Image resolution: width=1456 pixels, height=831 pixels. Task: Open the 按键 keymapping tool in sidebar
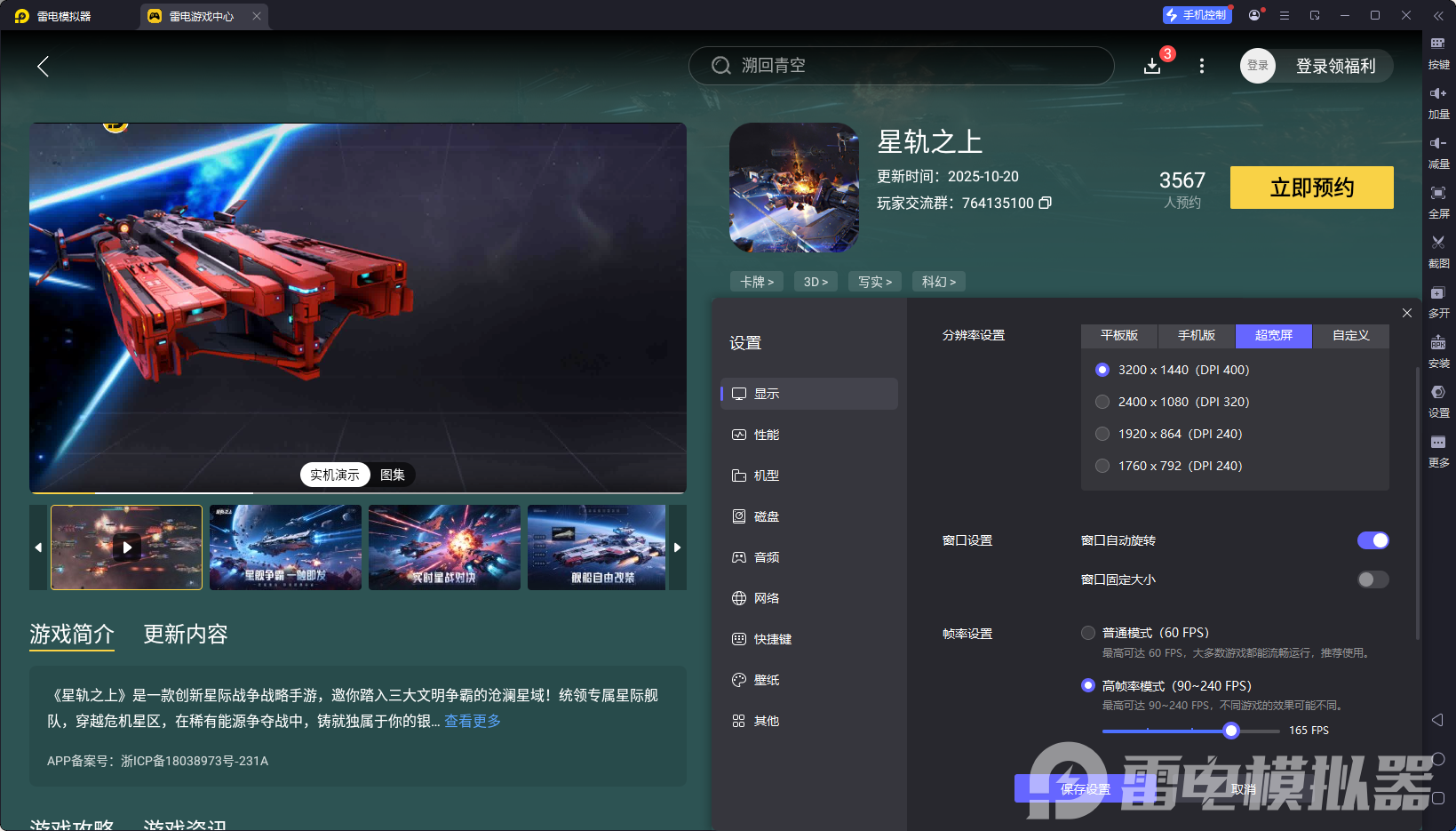(x=1438, y=52)
